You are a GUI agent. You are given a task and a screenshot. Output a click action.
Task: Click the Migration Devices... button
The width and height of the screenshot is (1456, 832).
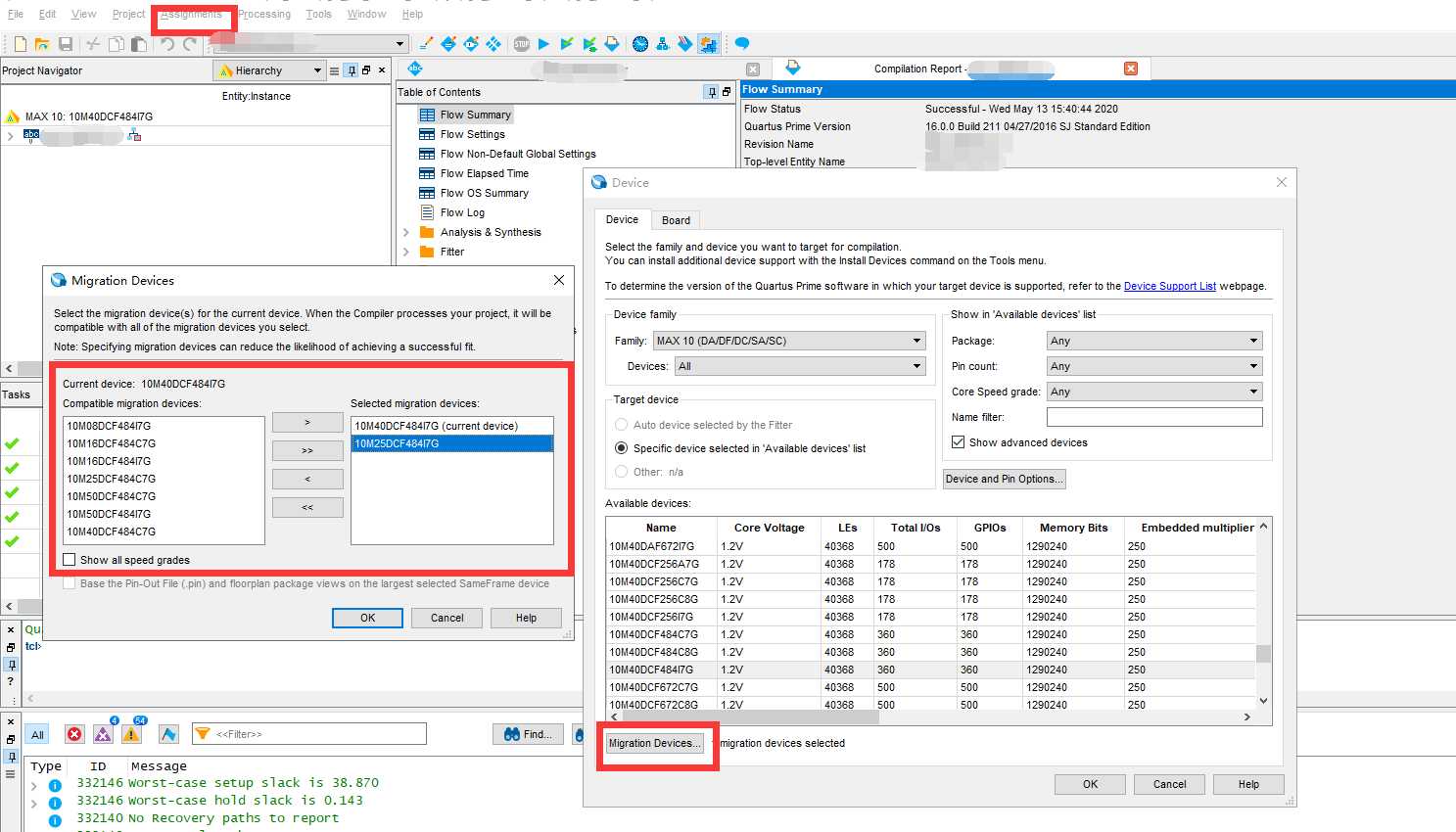[x=654, y=743]
